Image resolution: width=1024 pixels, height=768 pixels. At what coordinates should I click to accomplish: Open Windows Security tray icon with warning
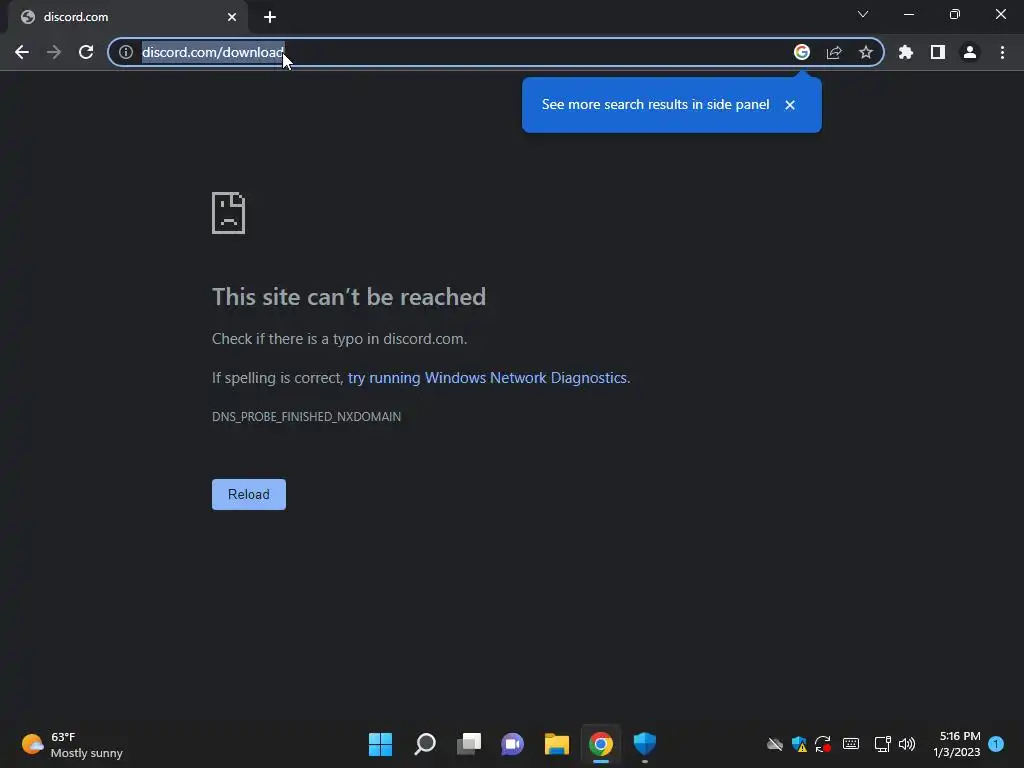(x=799, y=744)
